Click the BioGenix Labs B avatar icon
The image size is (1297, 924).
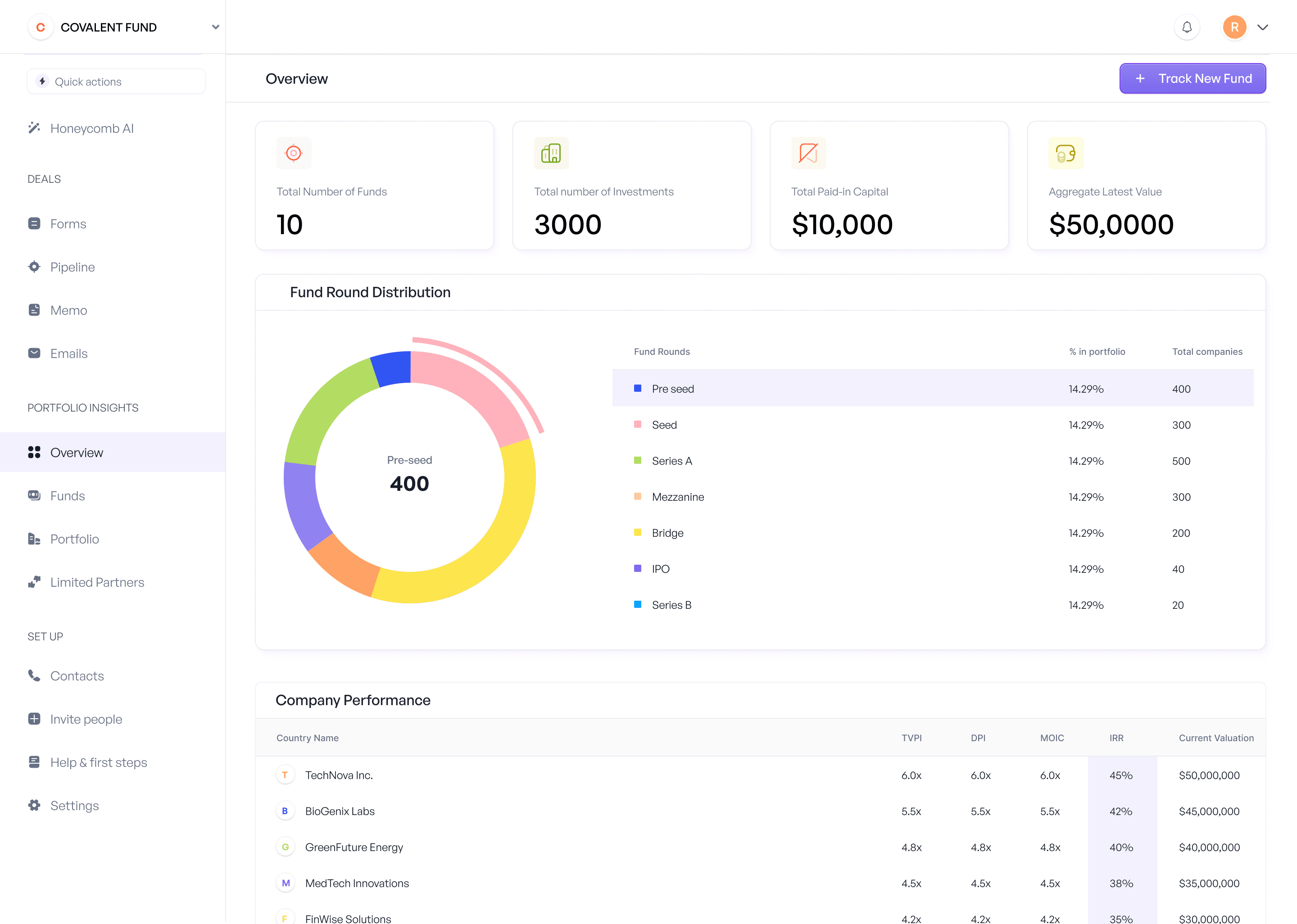click(285, 811)
